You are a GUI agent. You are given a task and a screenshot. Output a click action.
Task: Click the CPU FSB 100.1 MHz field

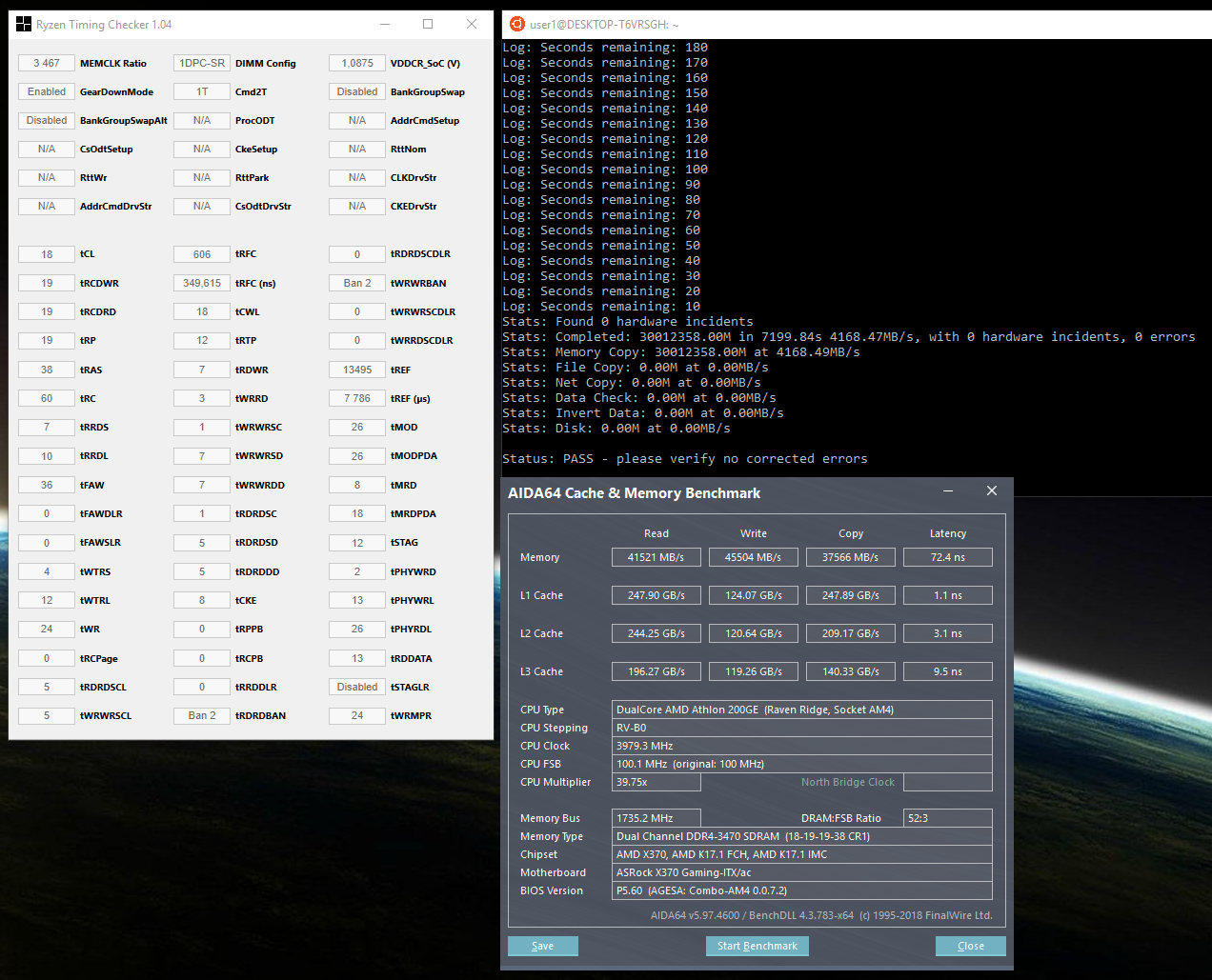pyautogui.click(x=802, y=764)
